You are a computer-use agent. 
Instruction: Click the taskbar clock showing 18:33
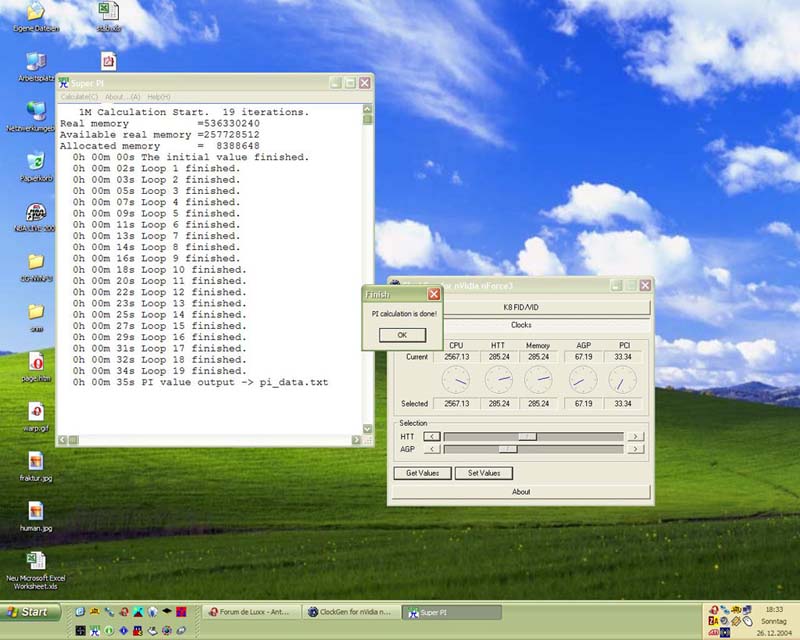774,609
